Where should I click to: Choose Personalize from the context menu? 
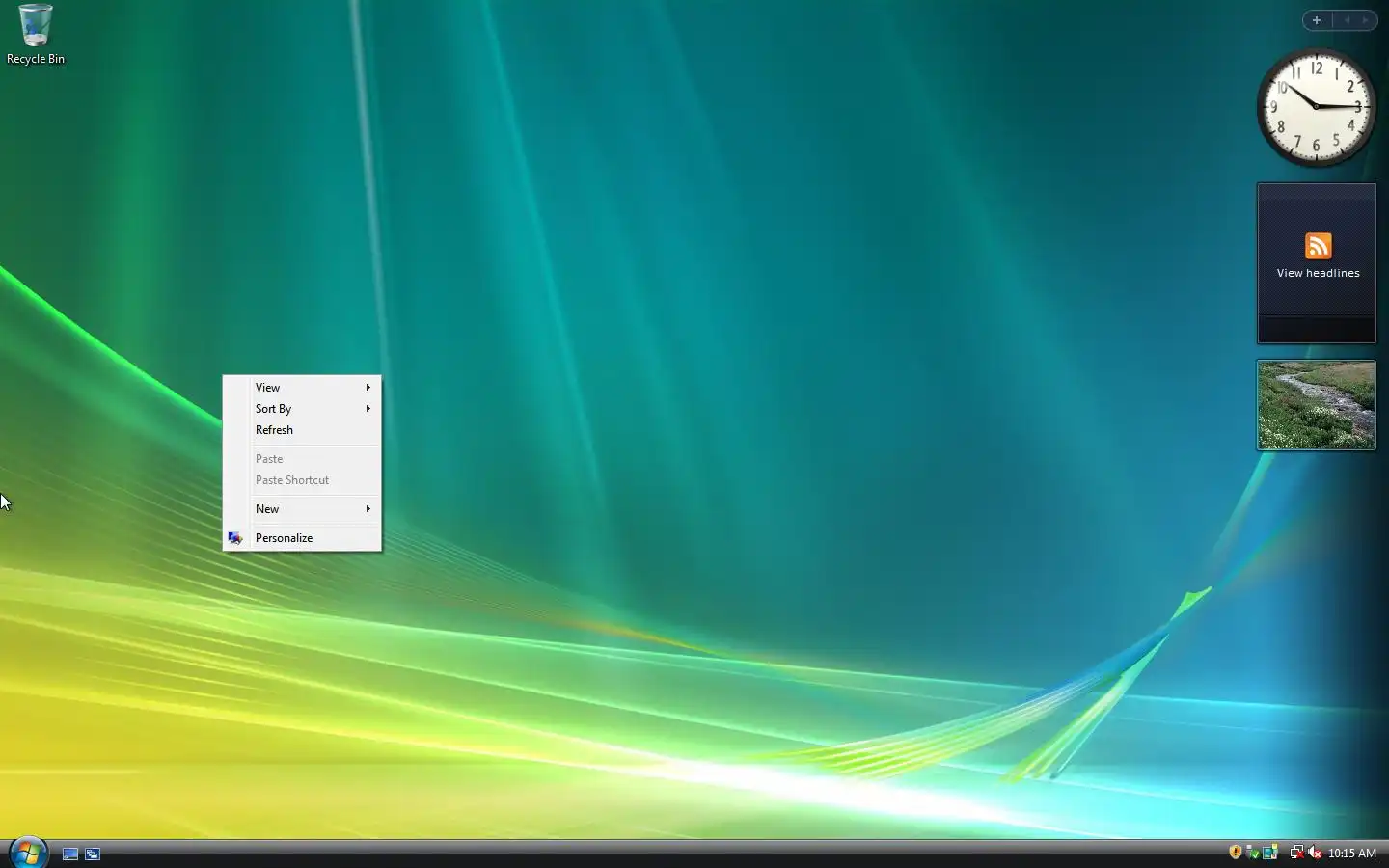[302, 538]
